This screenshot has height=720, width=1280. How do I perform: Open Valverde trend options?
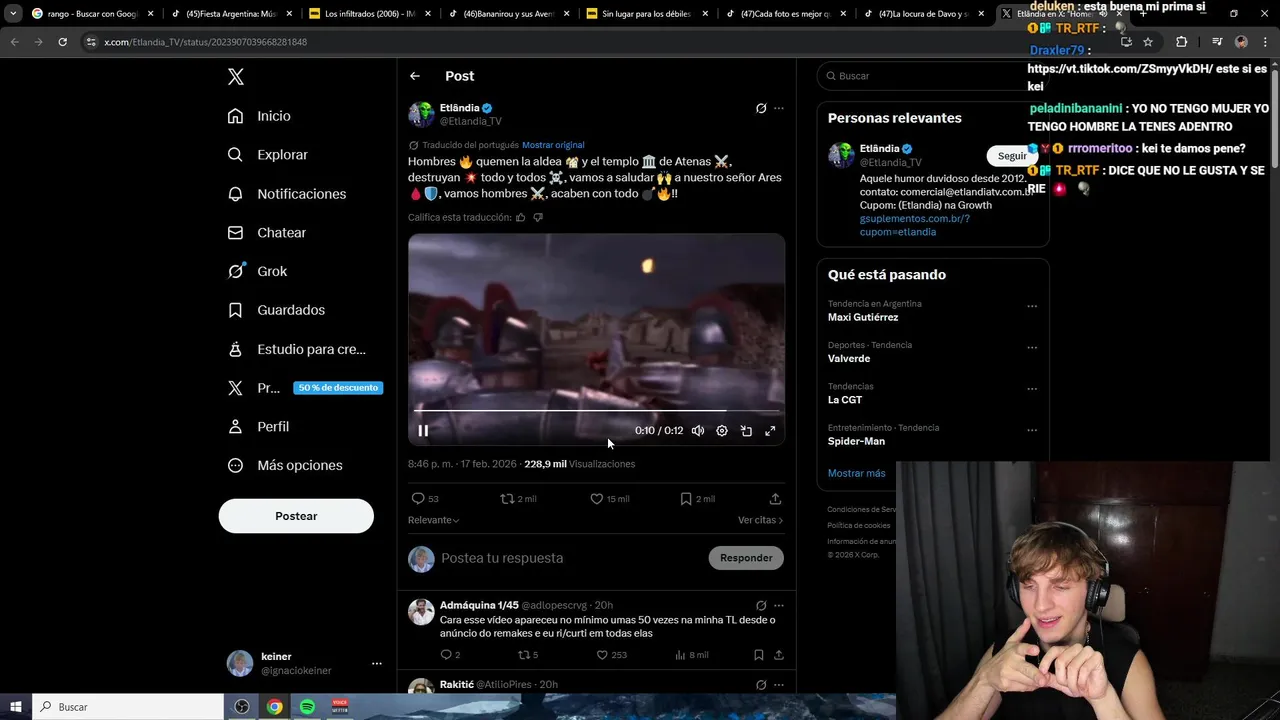click(1032, 347)
